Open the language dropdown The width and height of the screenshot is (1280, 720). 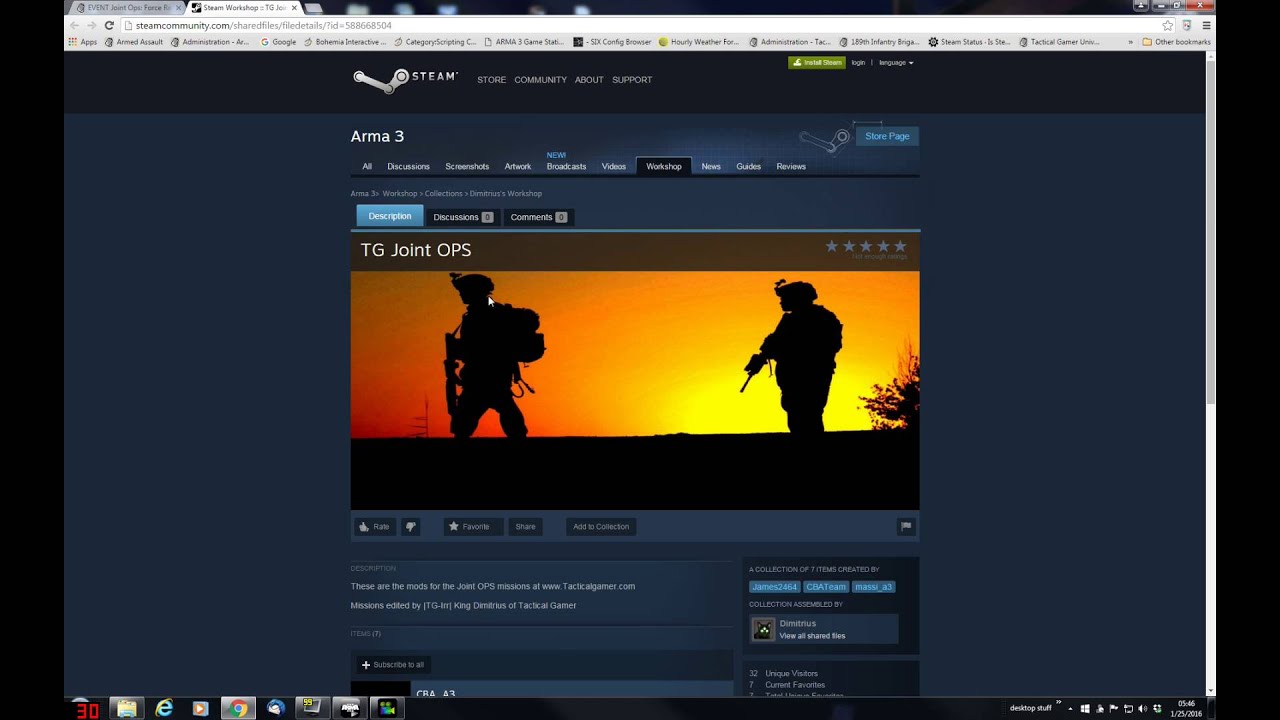tap(896, 62)
